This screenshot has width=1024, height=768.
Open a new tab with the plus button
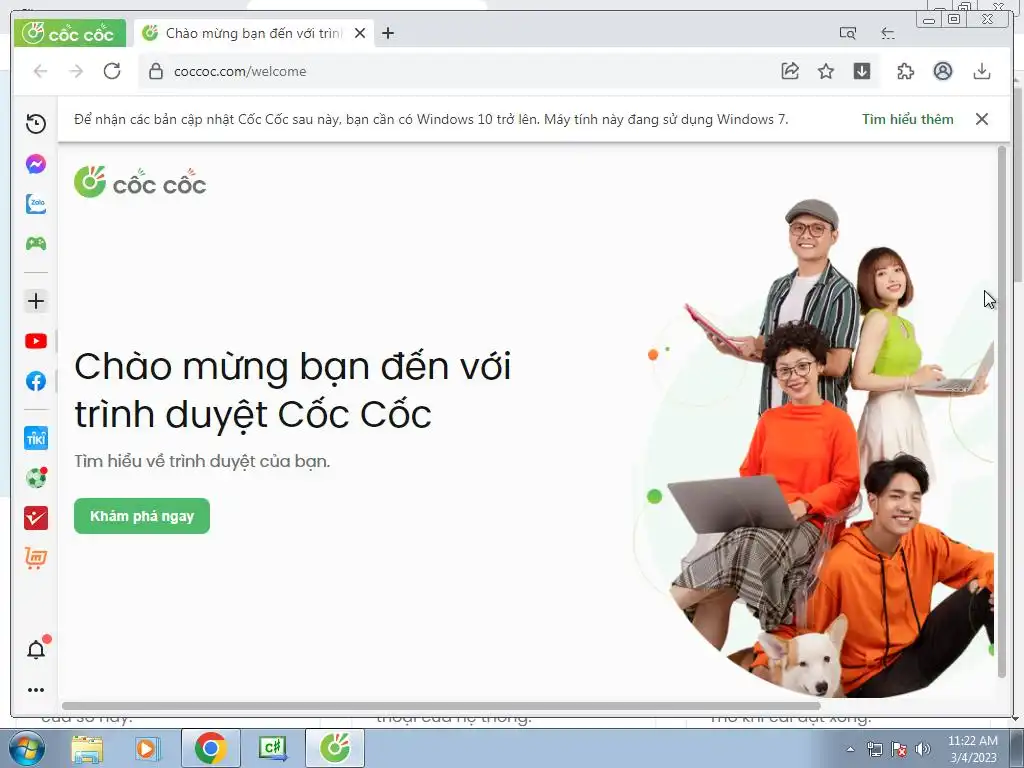point(388,33)
